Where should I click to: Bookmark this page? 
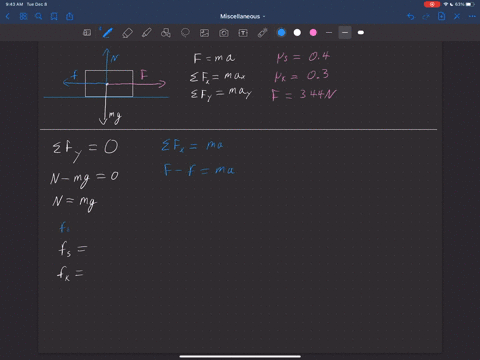click(x=54, y=16)
